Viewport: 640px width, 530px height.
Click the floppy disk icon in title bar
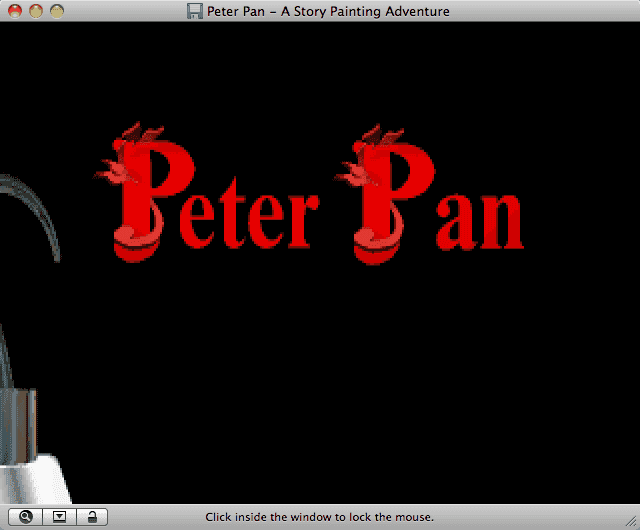195,11
